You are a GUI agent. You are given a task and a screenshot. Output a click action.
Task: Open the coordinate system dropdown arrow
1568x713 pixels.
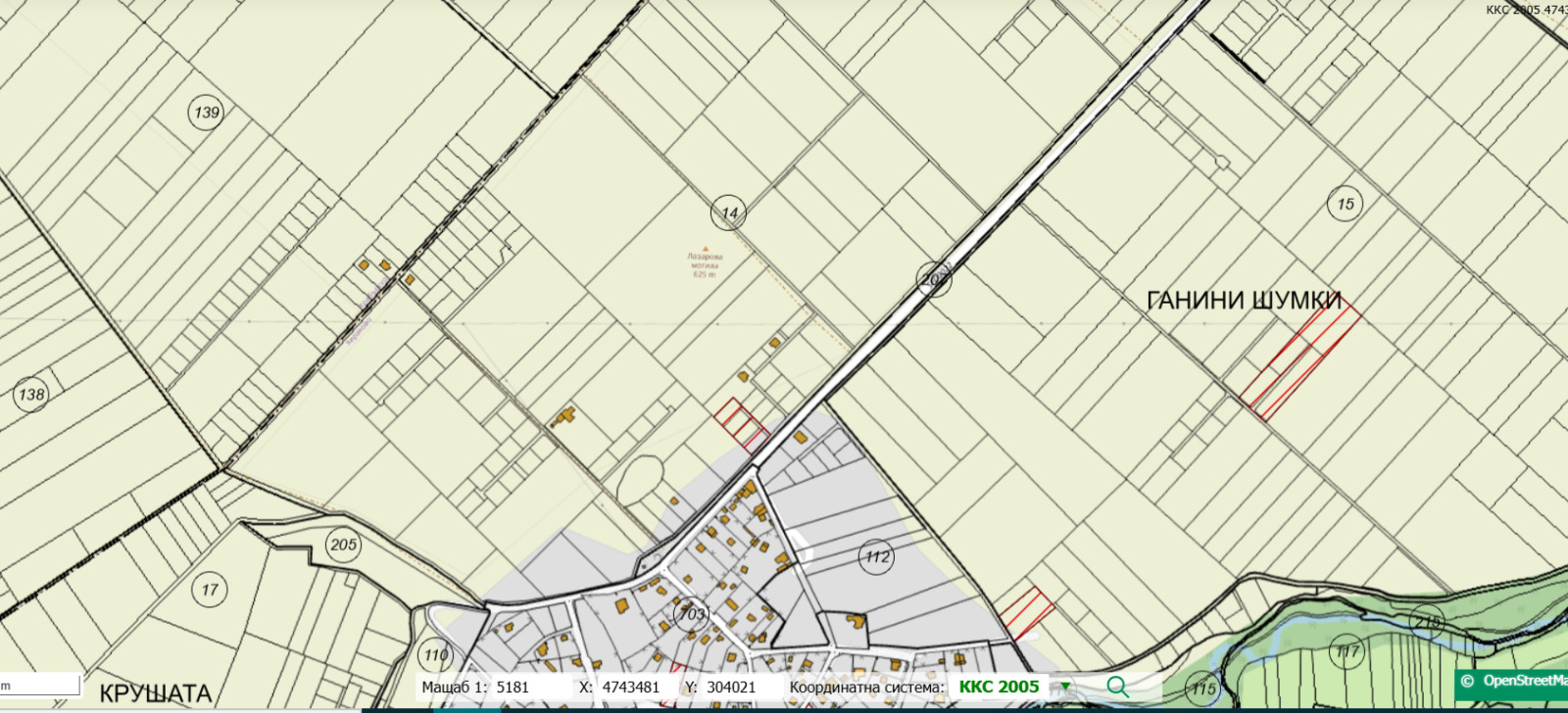(x=1065, y=687)
